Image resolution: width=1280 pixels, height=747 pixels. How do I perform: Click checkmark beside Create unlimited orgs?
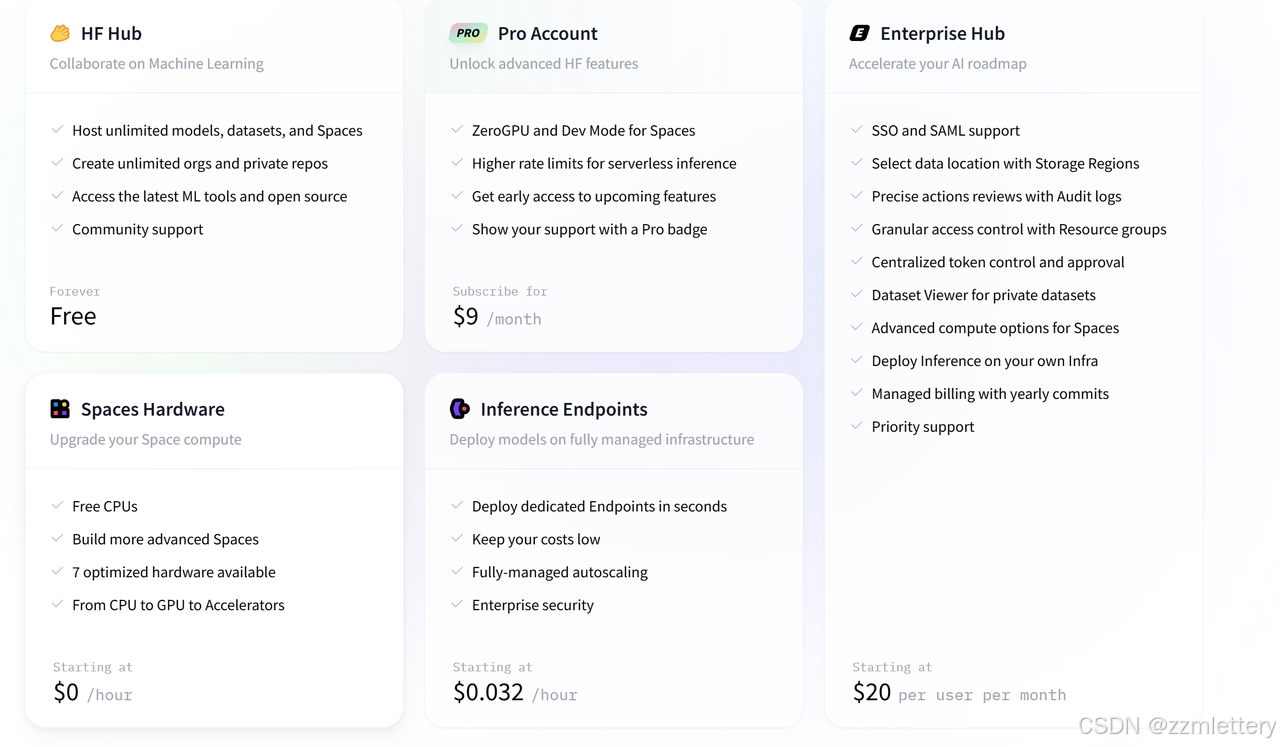[x=57, y=163]
